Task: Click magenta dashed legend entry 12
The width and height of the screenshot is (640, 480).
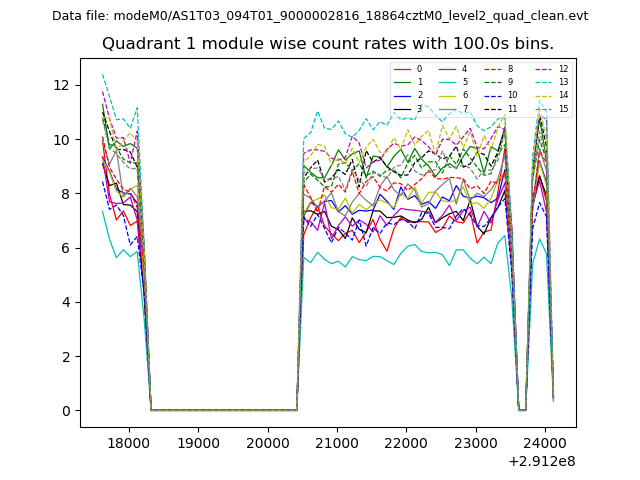Action: coord(548,69)
